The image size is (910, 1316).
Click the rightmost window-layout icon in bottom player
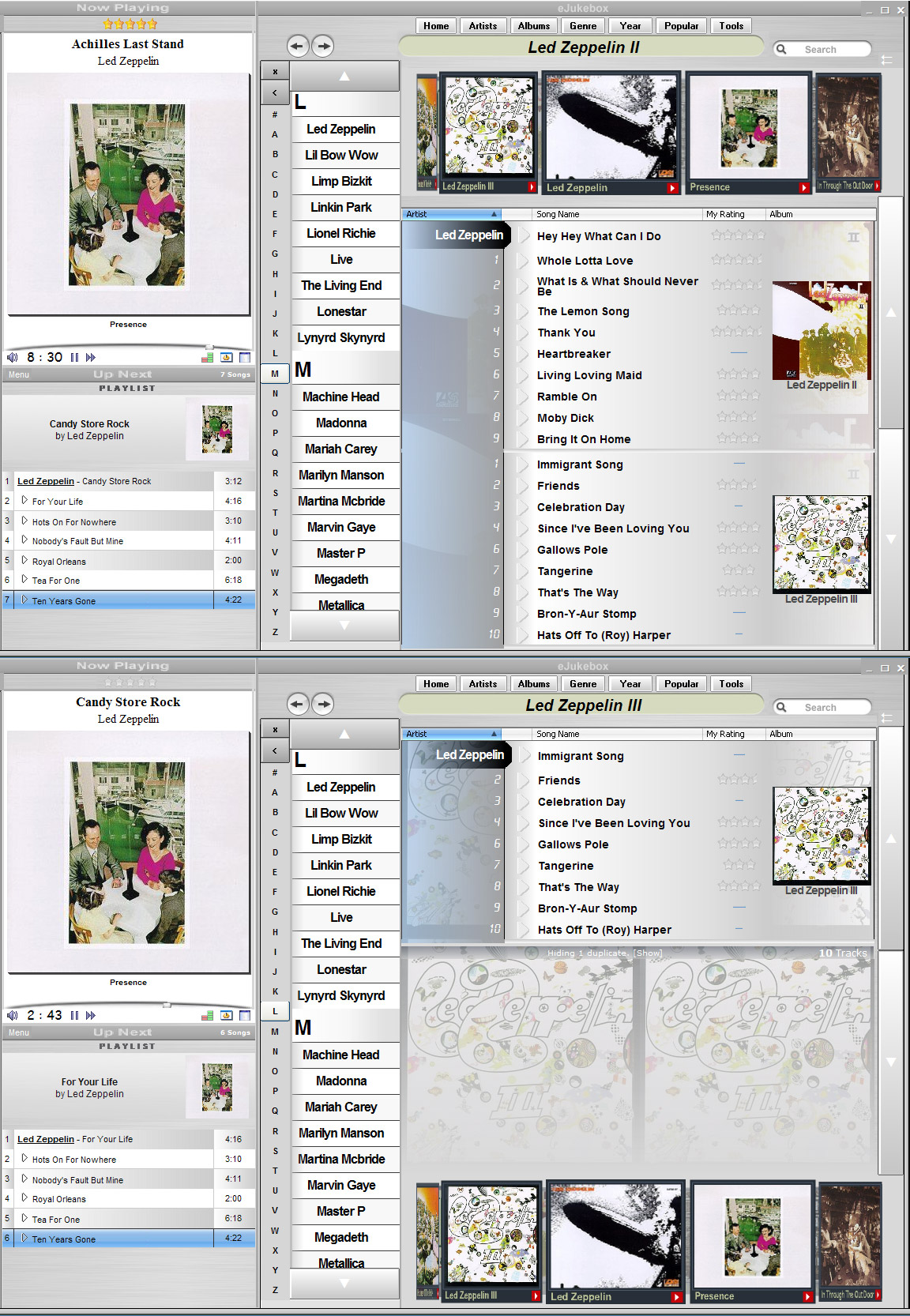point(245,1015)
